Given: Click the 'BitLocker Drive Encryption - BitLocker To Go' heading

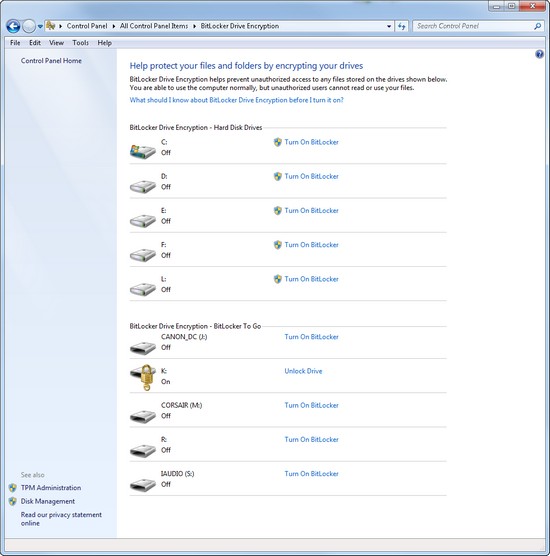Looking at the screenshot, I should point(195,326).
